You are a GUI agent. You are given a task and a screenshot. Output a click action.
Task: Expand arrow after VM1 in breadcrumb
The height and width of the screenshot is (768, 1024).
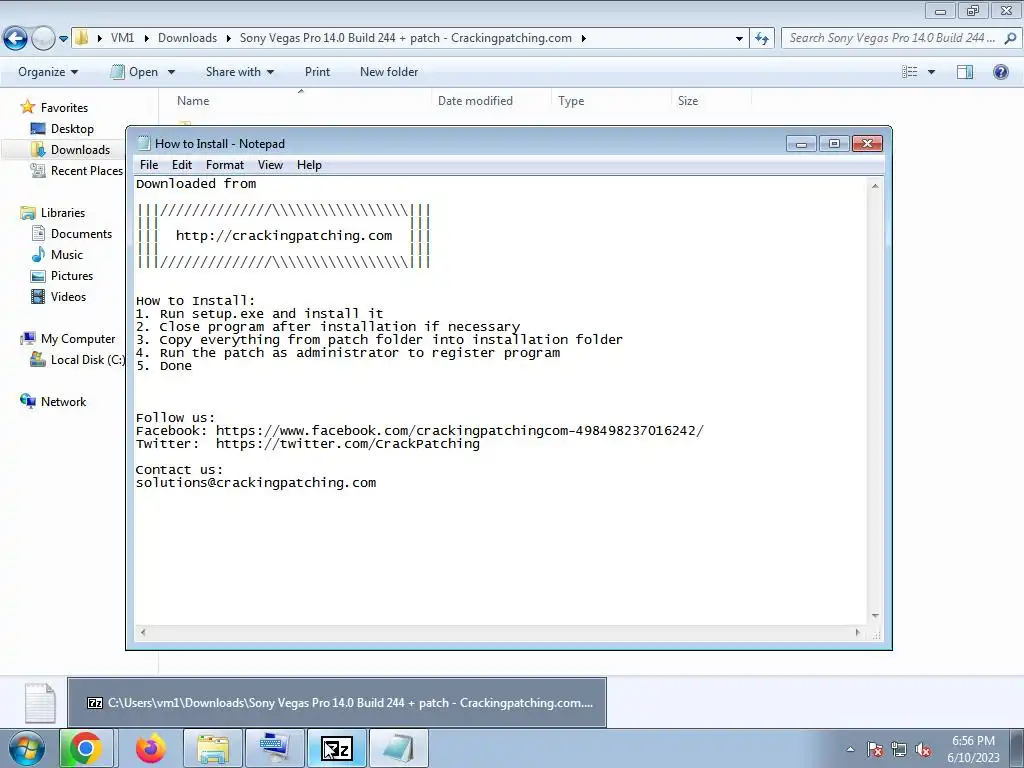pyautogui.click(x=146, y=38)
